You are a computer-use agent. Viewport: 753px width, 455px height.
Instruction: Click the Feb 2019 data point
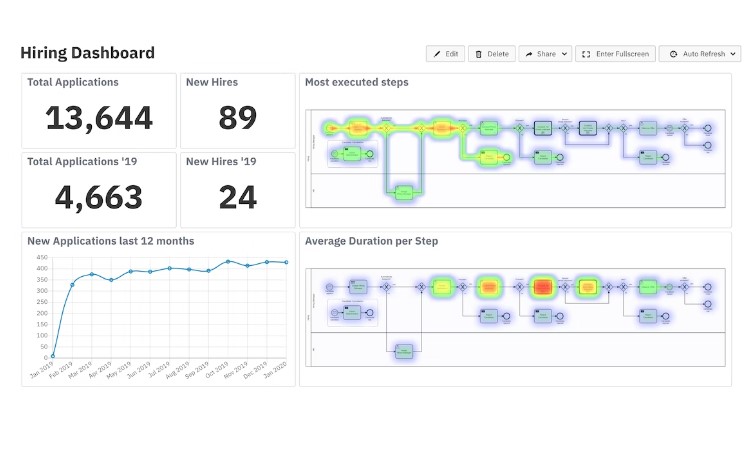73,285
